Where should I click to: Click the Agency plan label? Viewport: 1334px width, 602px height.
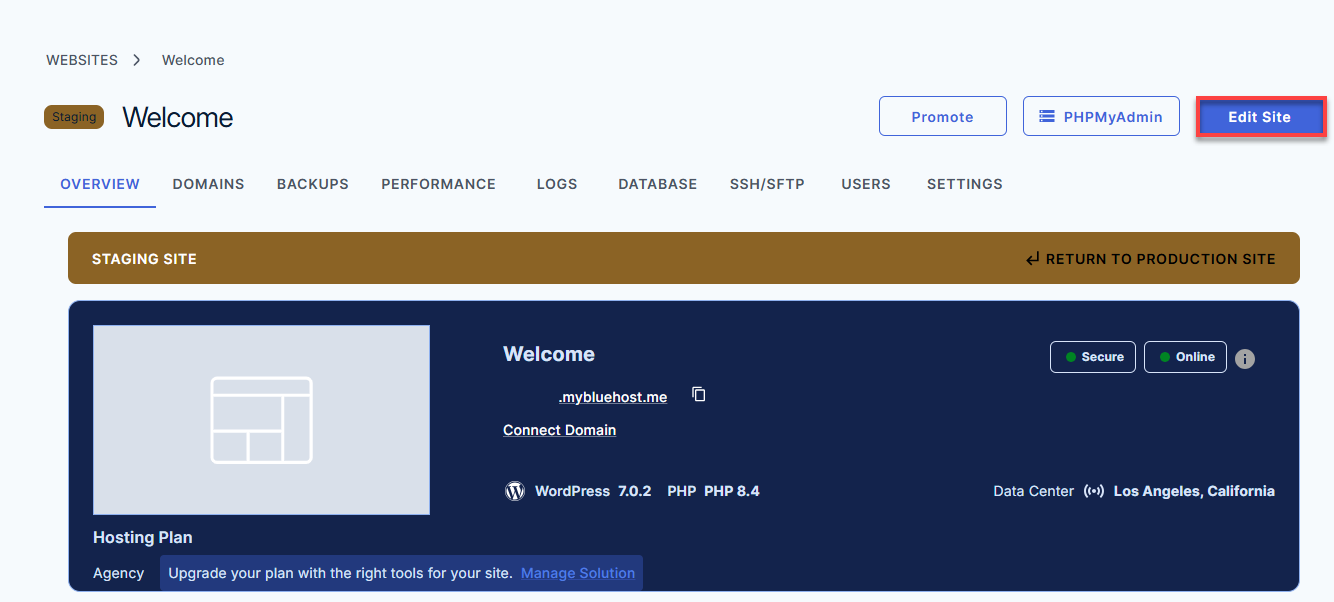pos(119,573)
